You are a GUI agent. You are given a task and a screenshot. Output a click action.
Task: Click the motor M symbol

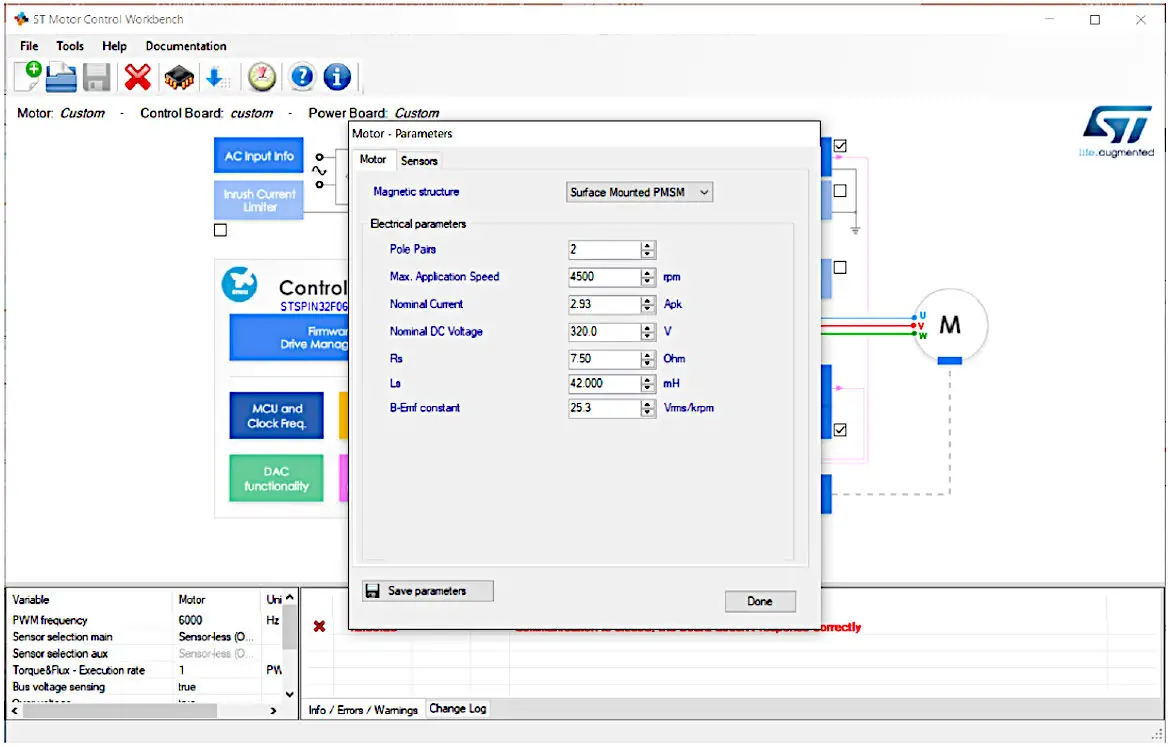(950, 325)
